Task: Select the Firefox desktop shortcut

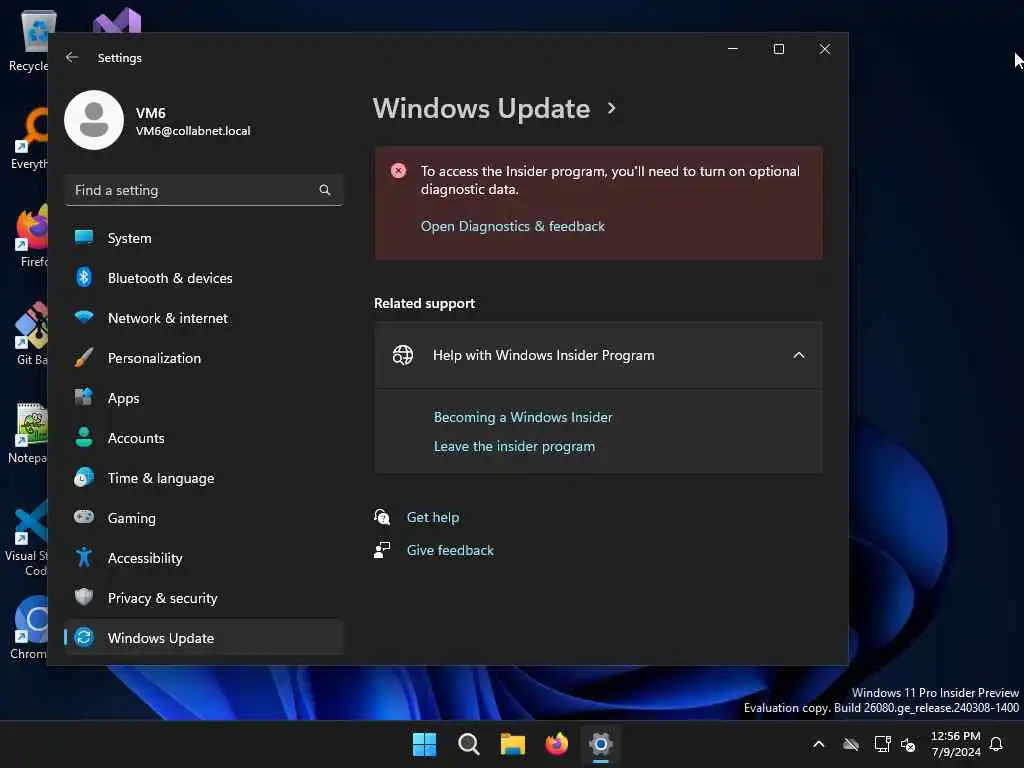Action: (x=31, y=235)
